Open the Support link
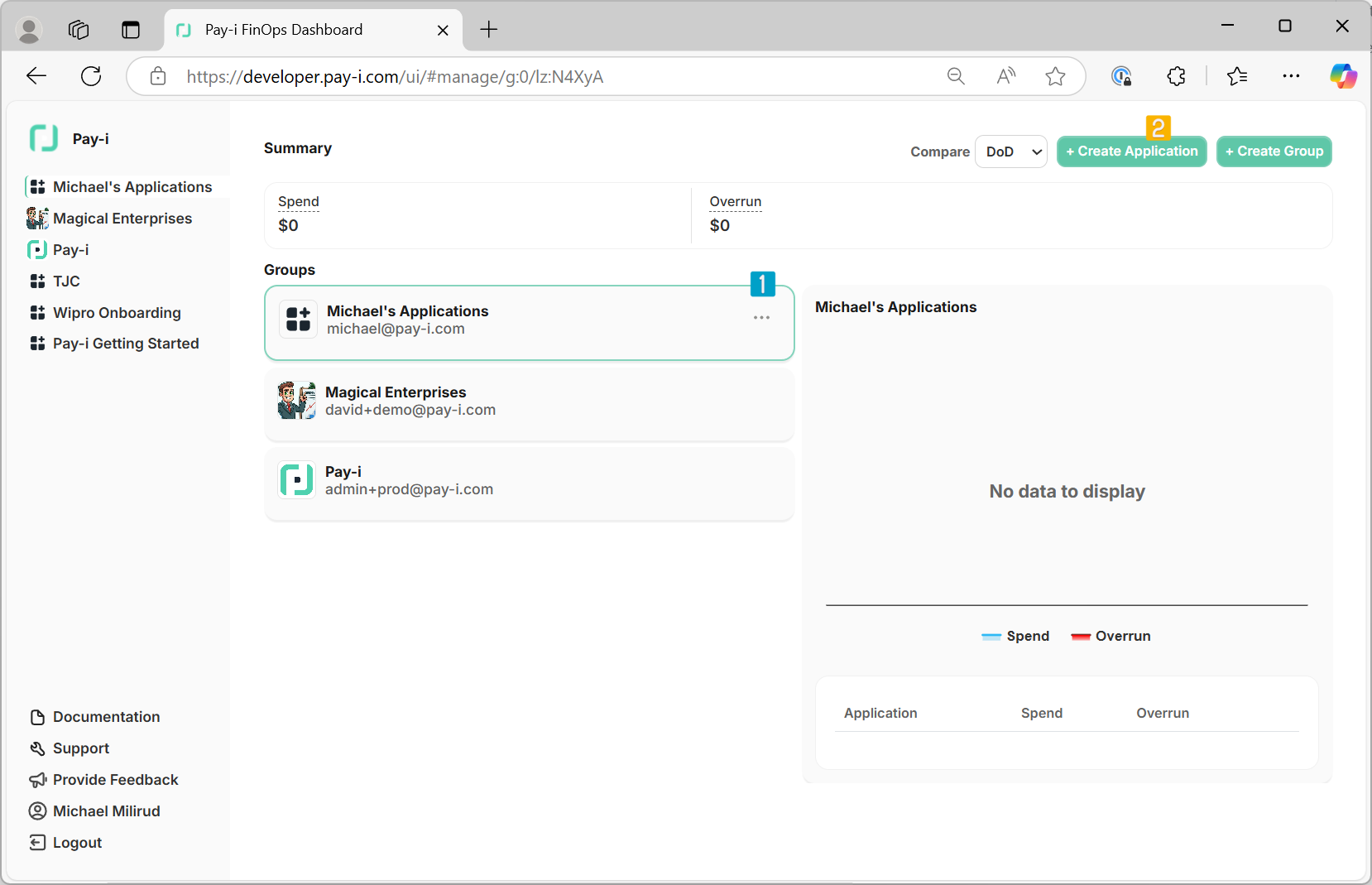 point(81,748)
